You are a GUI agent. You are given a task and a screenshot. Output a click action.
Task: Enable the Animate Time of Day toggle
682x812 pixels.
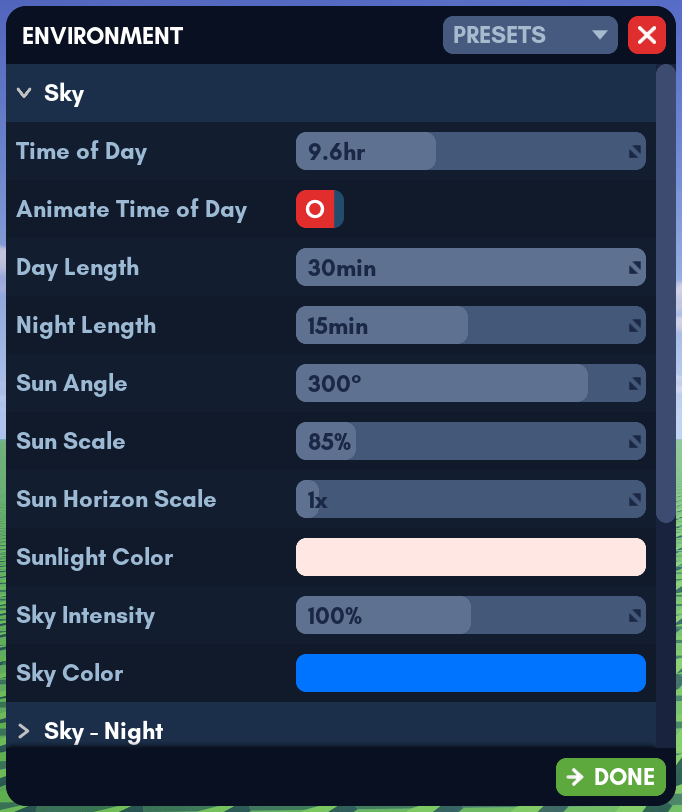(x=318, y=209)
